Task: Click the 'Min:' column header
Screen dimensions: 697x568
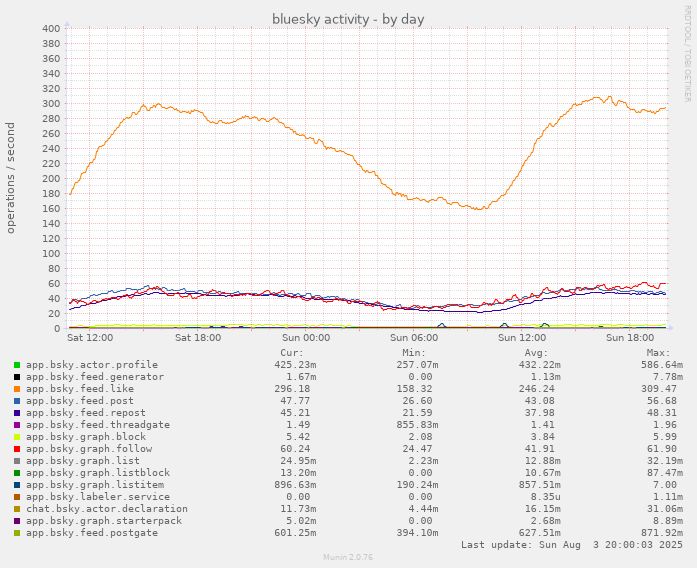Action: [414, 353]
